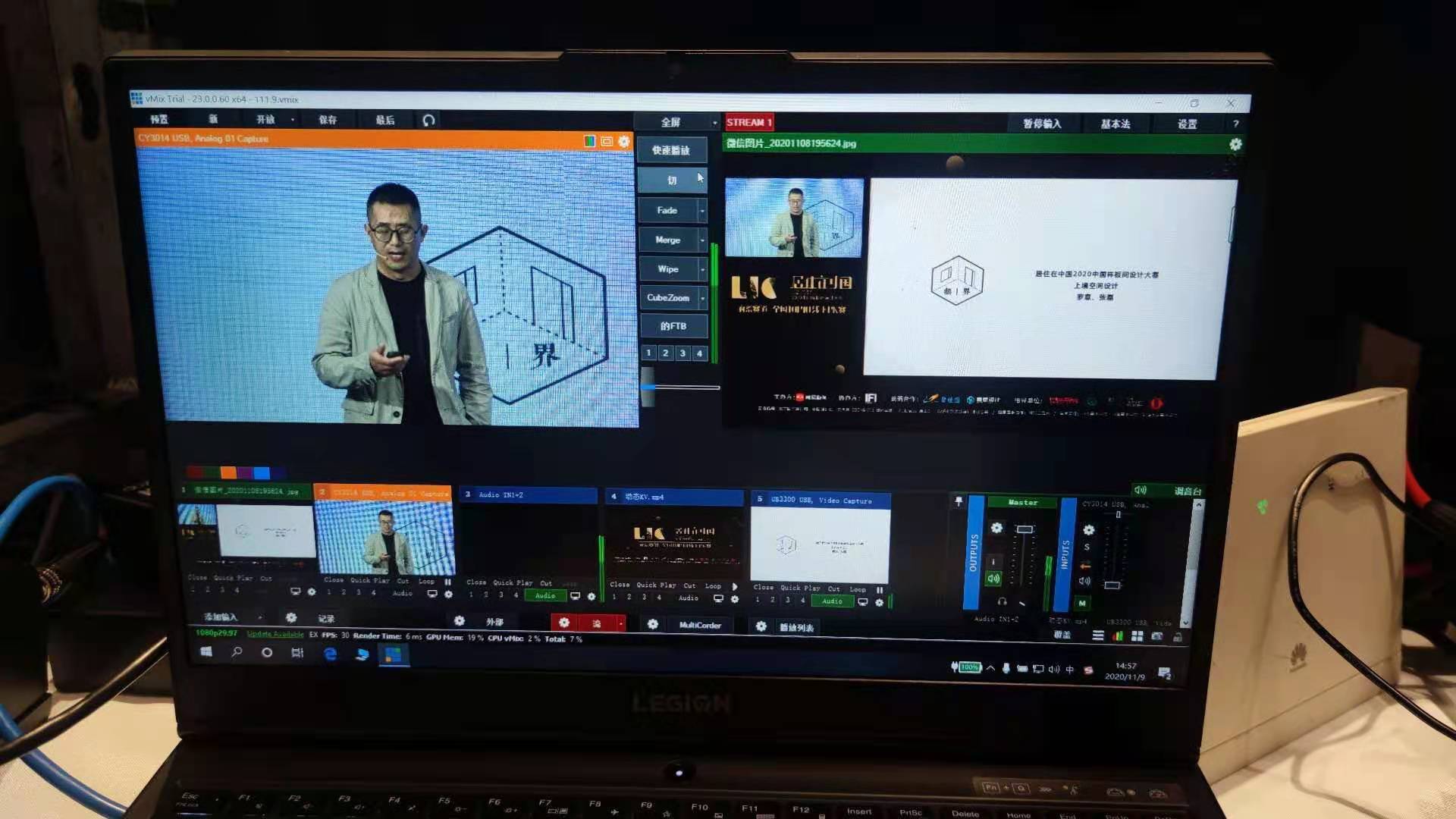Viewport: 1456px width, 819px height.
Task: Select the Wipe transition icon
Action: [667, 268]
